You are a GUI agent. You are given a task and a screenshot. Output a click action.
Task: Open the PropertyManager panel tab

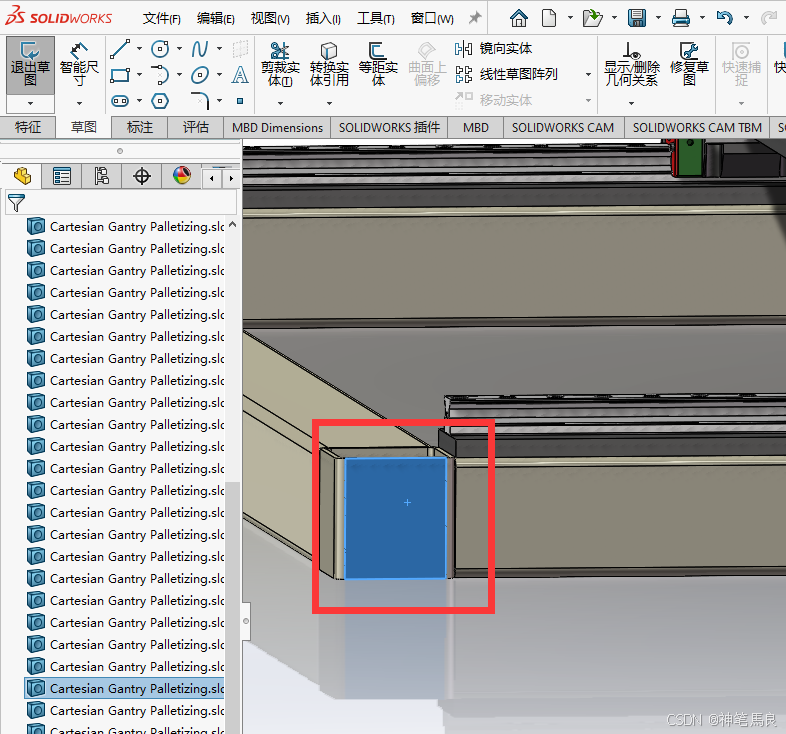(x=62, y=176)
